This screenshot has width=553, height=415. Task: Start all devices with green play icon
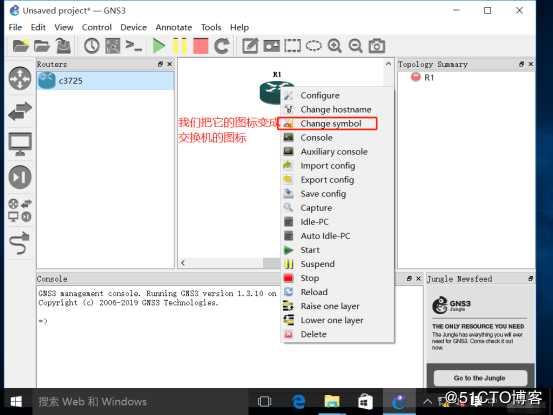tap(158, 46)
